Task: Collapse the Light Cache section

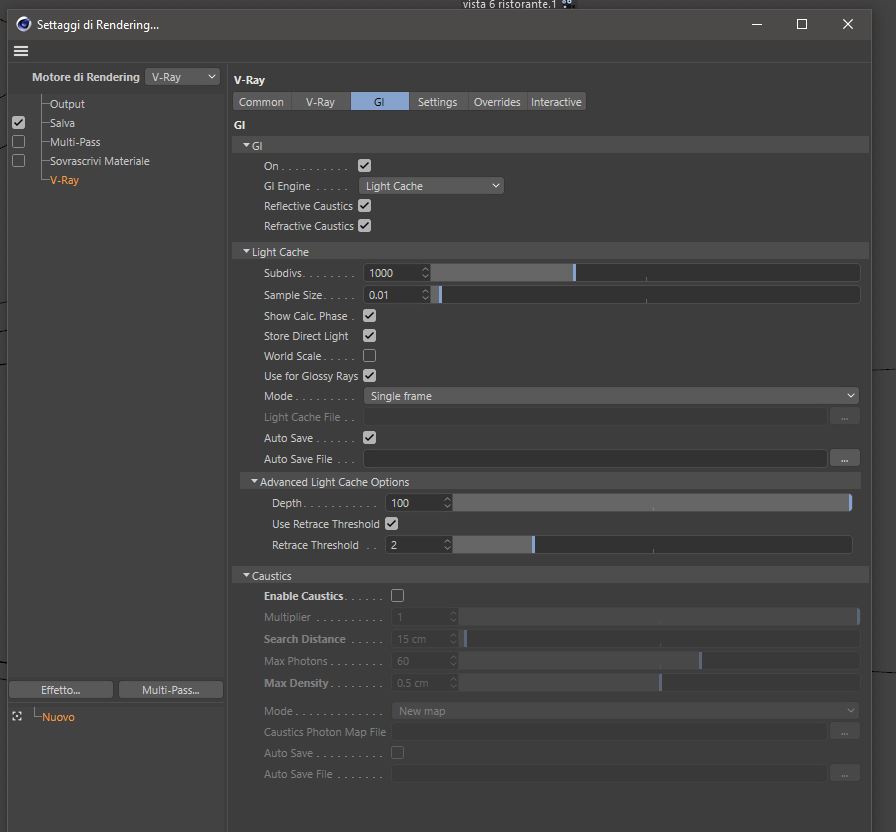Action: tap(246, 251)
